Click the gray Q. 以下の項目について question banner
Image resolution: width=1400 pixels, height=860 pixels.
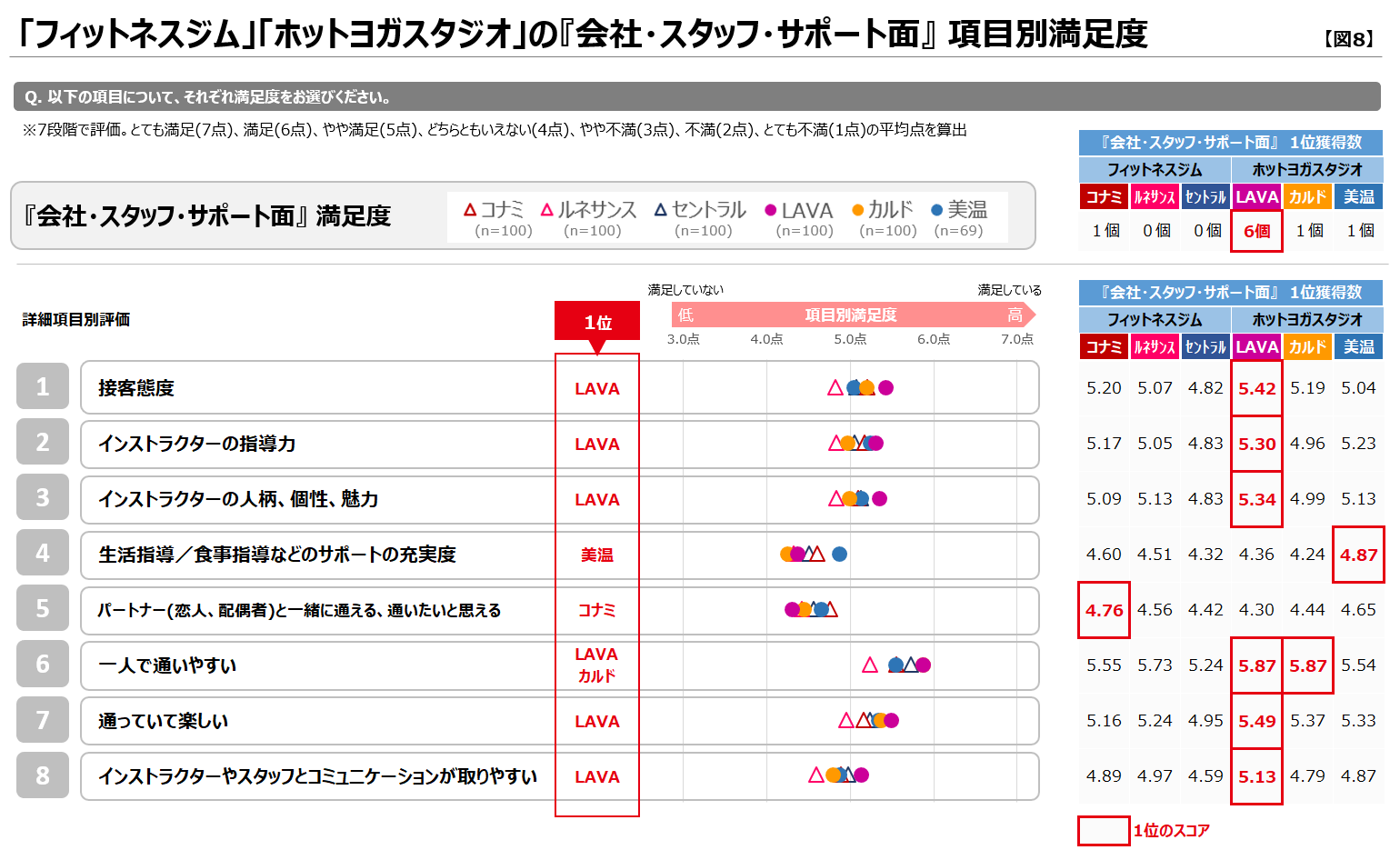coord(697,96)
